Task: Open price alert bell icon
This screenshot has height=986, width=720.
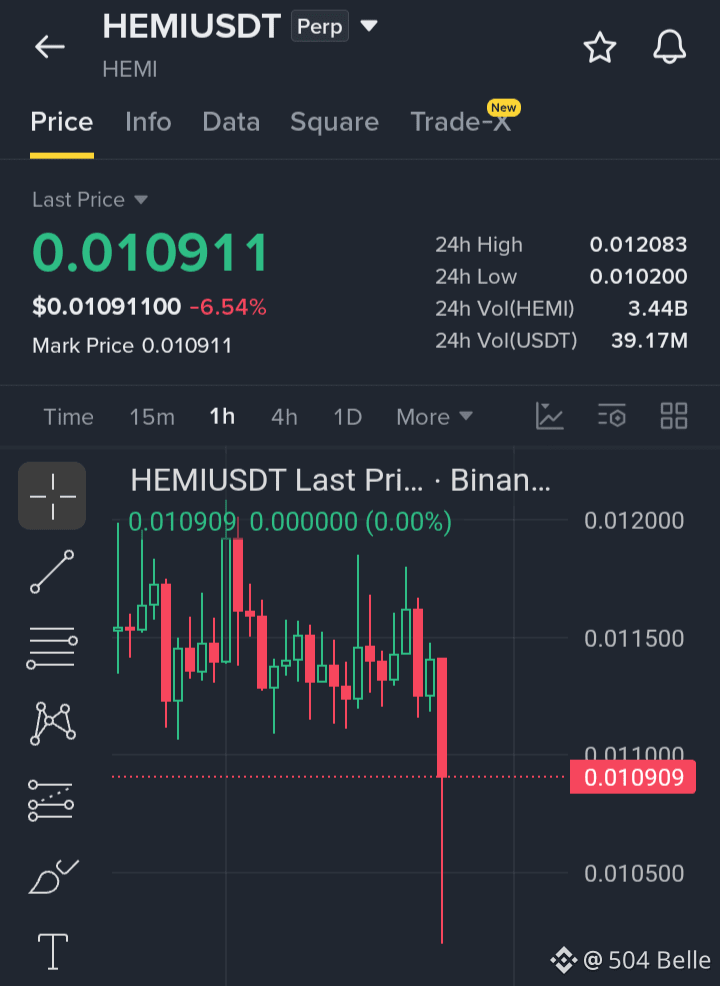Action: click(x=669, y=47)
